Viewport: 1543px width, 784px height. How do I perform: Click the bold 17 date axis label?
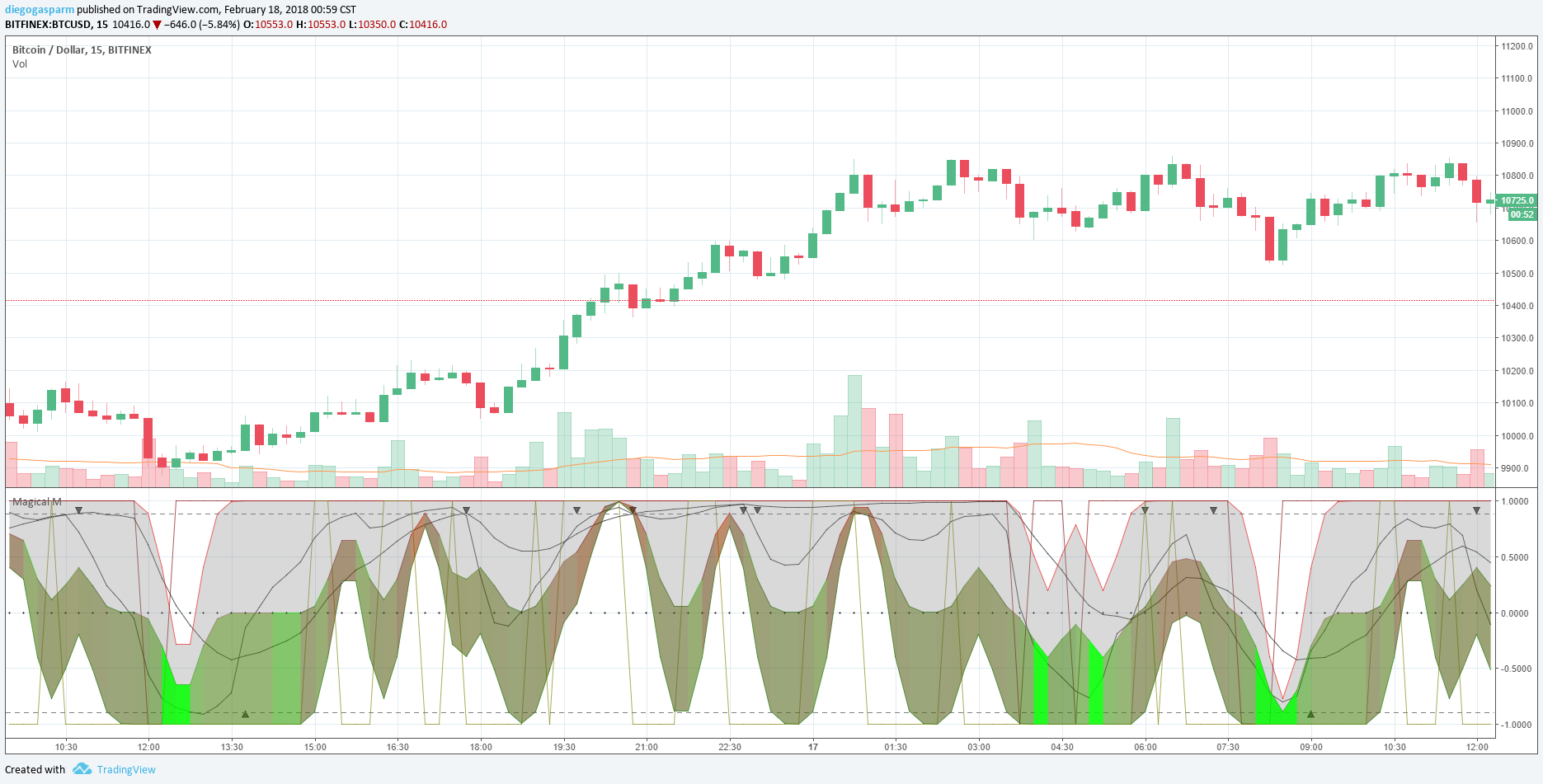(813, 747)
